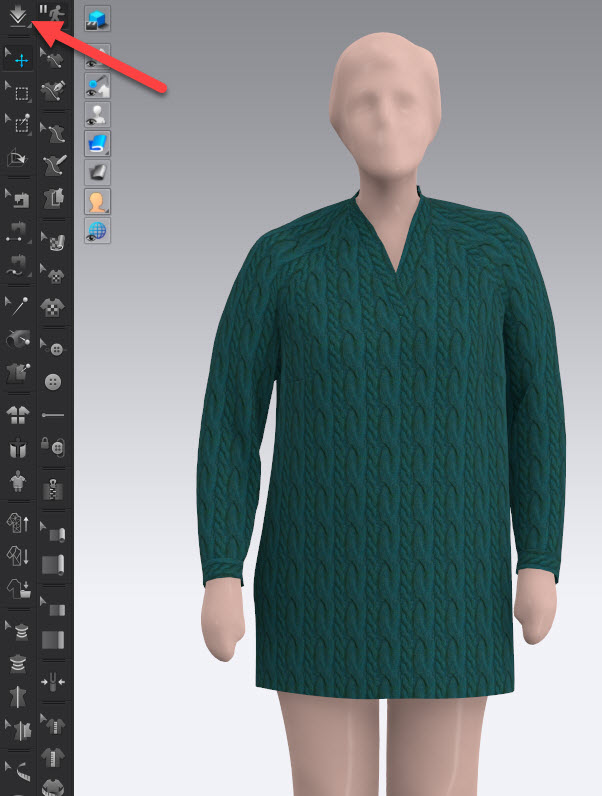The image size is (602, 796).
Task: Start simulation with the down-arrow Simulate icon
Action: coord(18,16)
